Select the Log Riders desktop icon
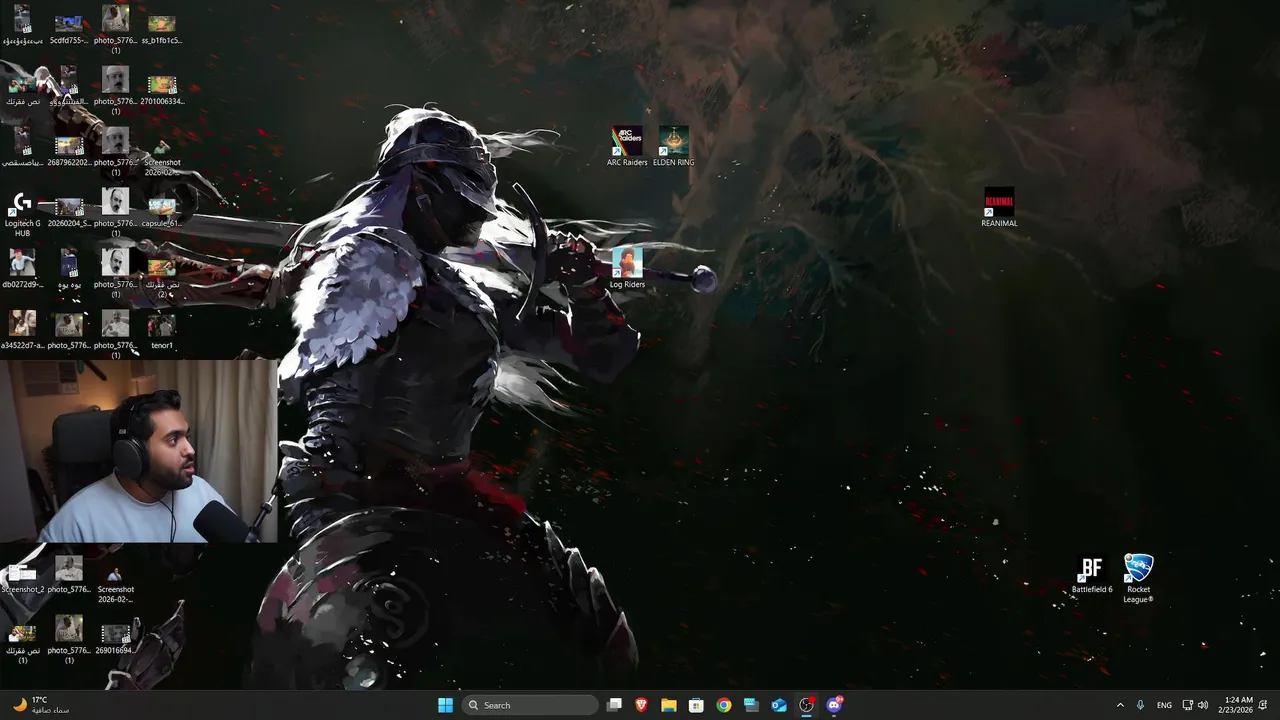 pos(627,268)
